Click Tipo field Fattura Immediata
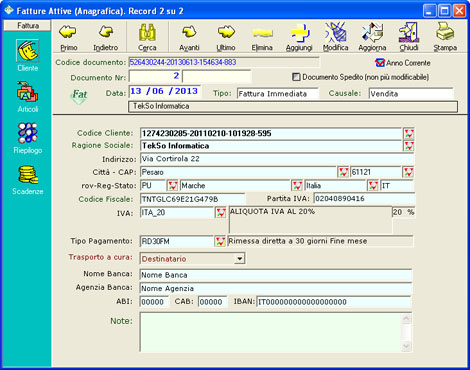Image resolution: width=470 pixels, height=370 pixels. coord(278,94)
